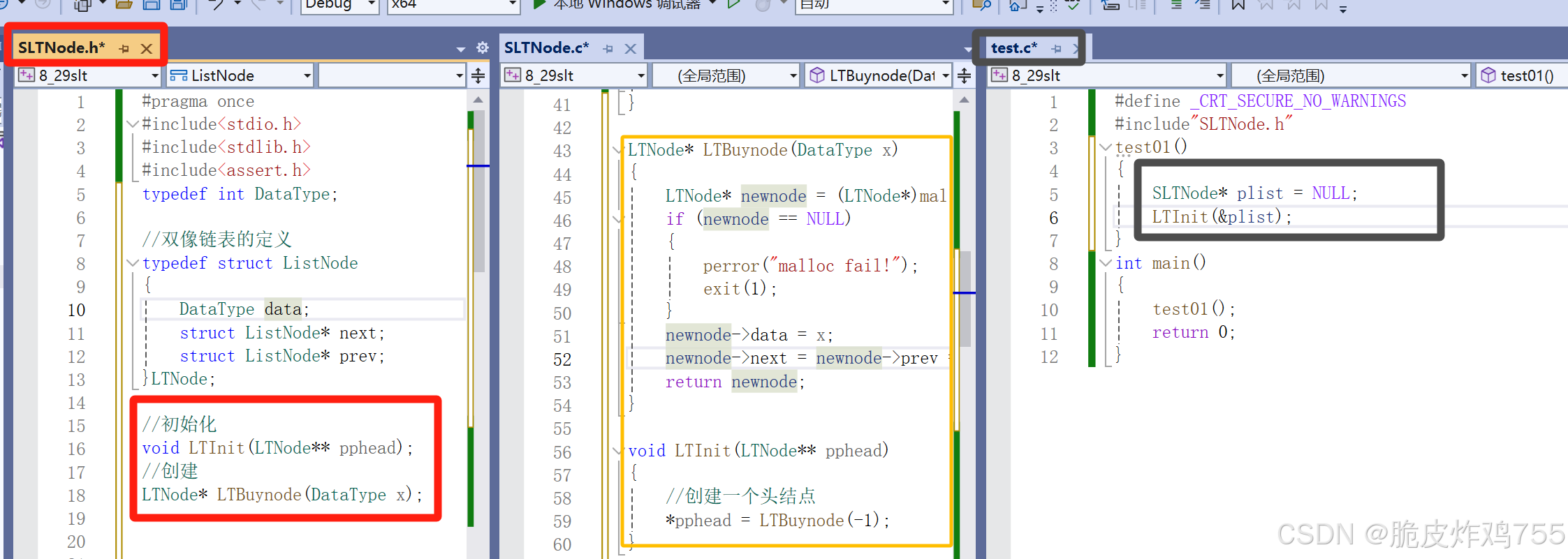Click "LTInit(&plist);" line in test.c
The image size is (1568, 559).
(x=1222, y=217)
